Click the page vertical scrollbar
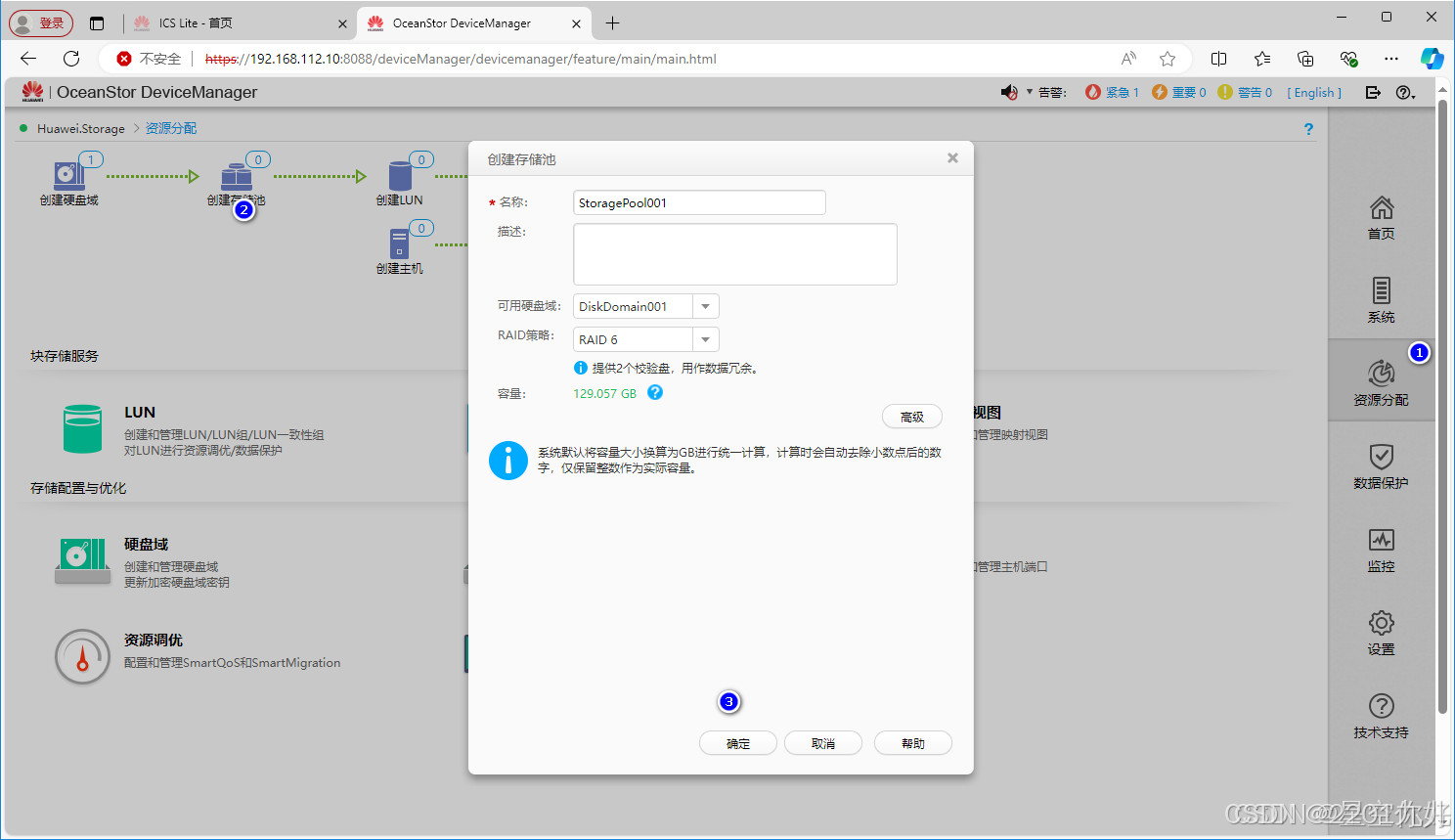 coord(1441,406)
